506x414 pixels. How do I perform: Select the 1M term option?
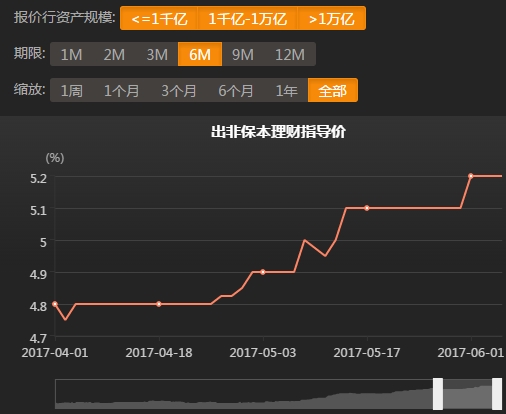click(x=71, y=54)
